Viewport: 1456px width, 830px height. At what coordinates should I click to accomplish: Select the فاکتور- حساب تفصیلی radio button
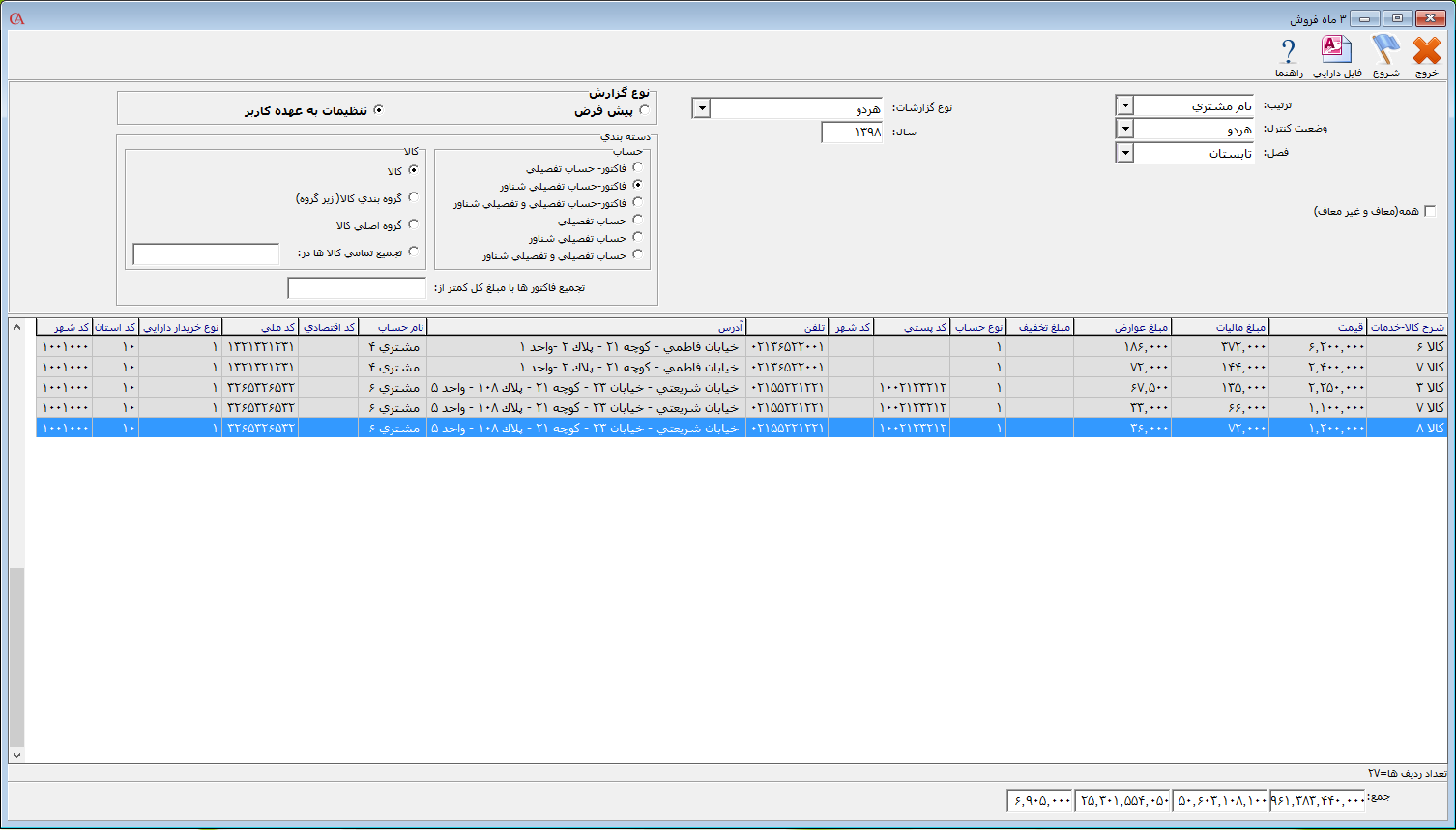(637, 167)
